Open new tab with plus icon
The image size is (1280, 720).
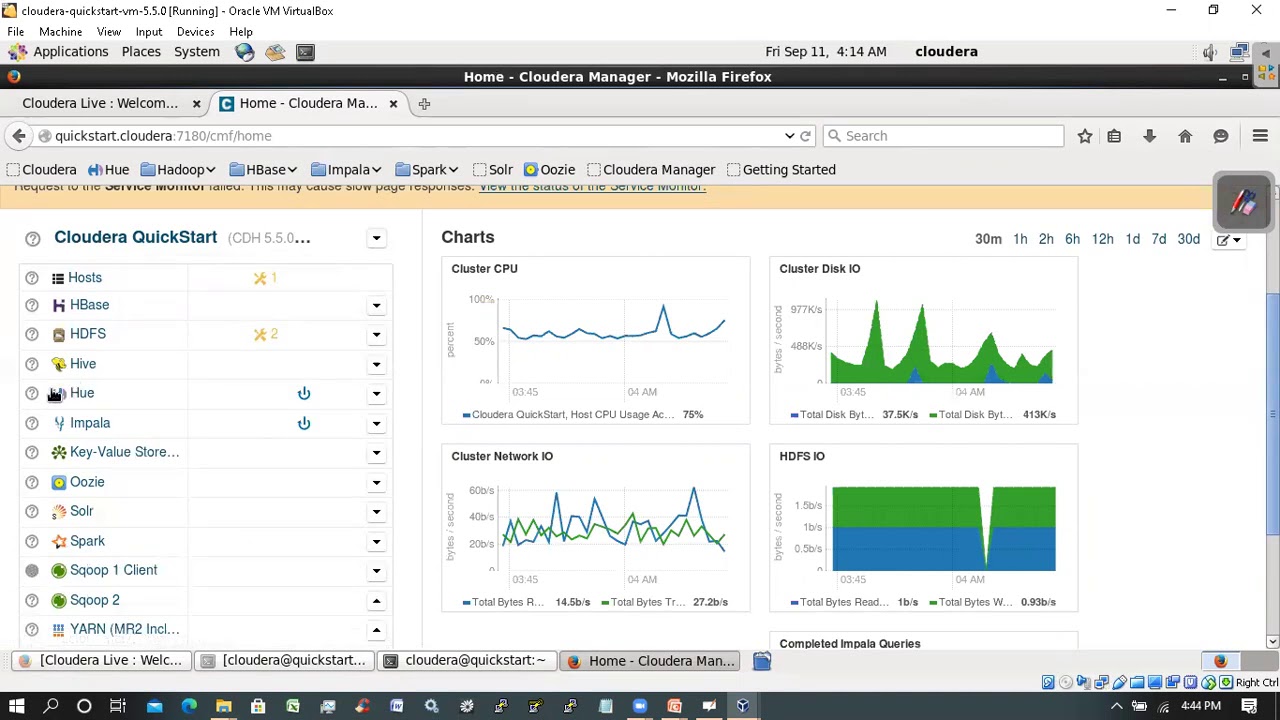424,103
